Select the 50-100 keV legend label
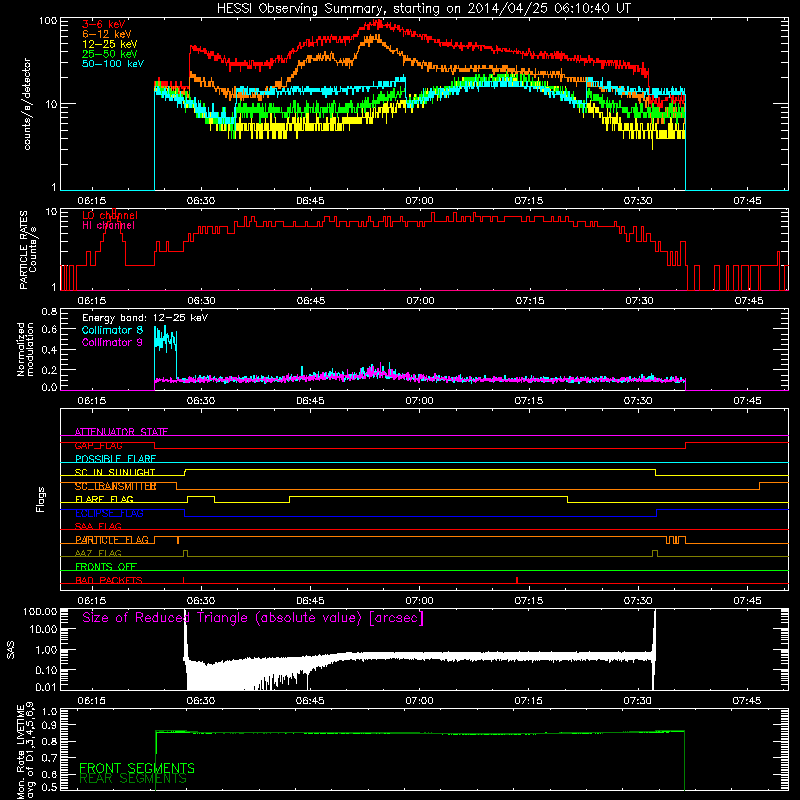Screen dimensions: 800x800 tap(113, 64)
